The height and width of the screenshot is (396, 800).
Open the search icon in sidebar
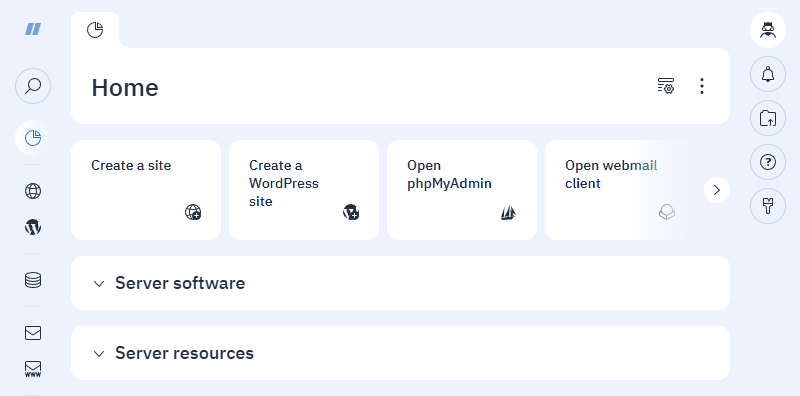33,86
